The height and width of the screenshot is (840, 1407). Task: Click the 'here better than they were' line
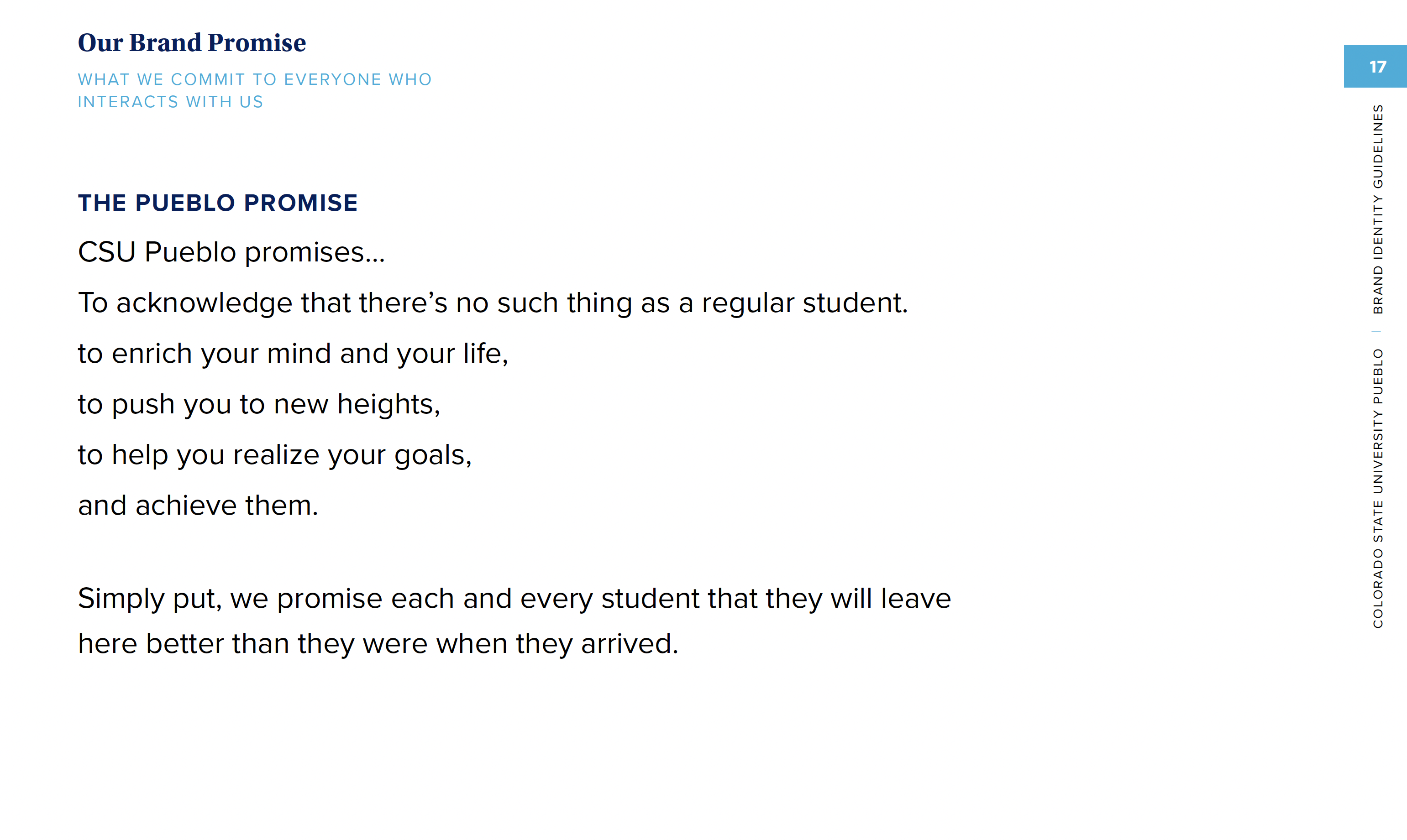coord(378,644)
